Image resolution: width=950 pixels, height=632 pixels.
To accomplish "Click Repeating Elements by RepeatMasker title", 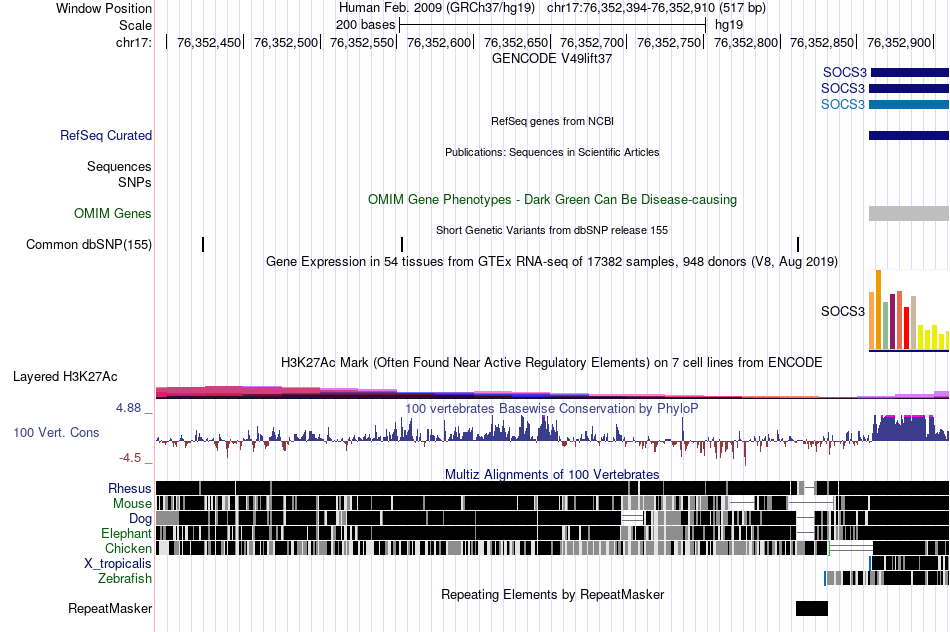I will tap(553, 594).
